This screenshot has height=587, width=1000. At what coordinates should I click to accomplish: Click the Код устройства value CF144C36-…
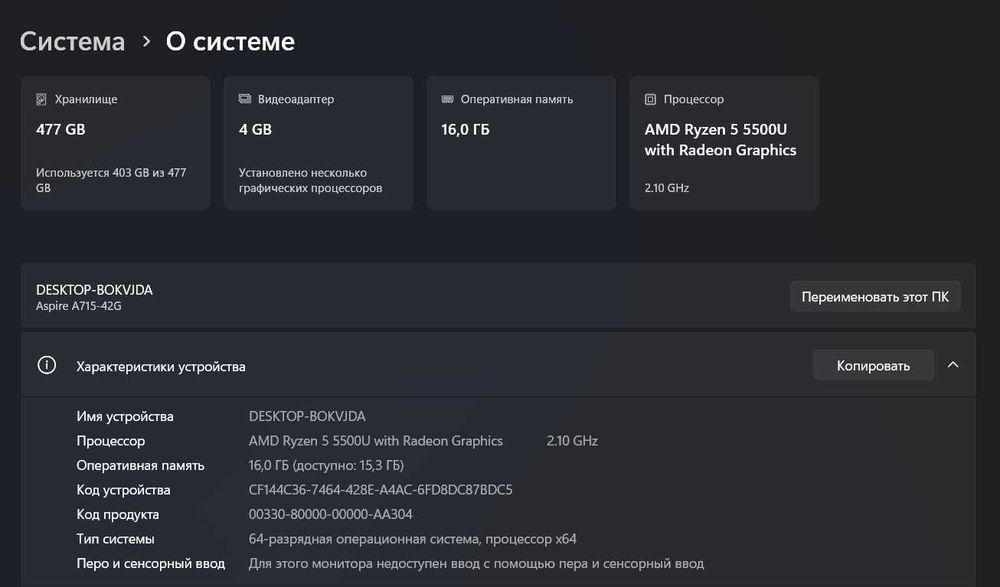point(380,490)
